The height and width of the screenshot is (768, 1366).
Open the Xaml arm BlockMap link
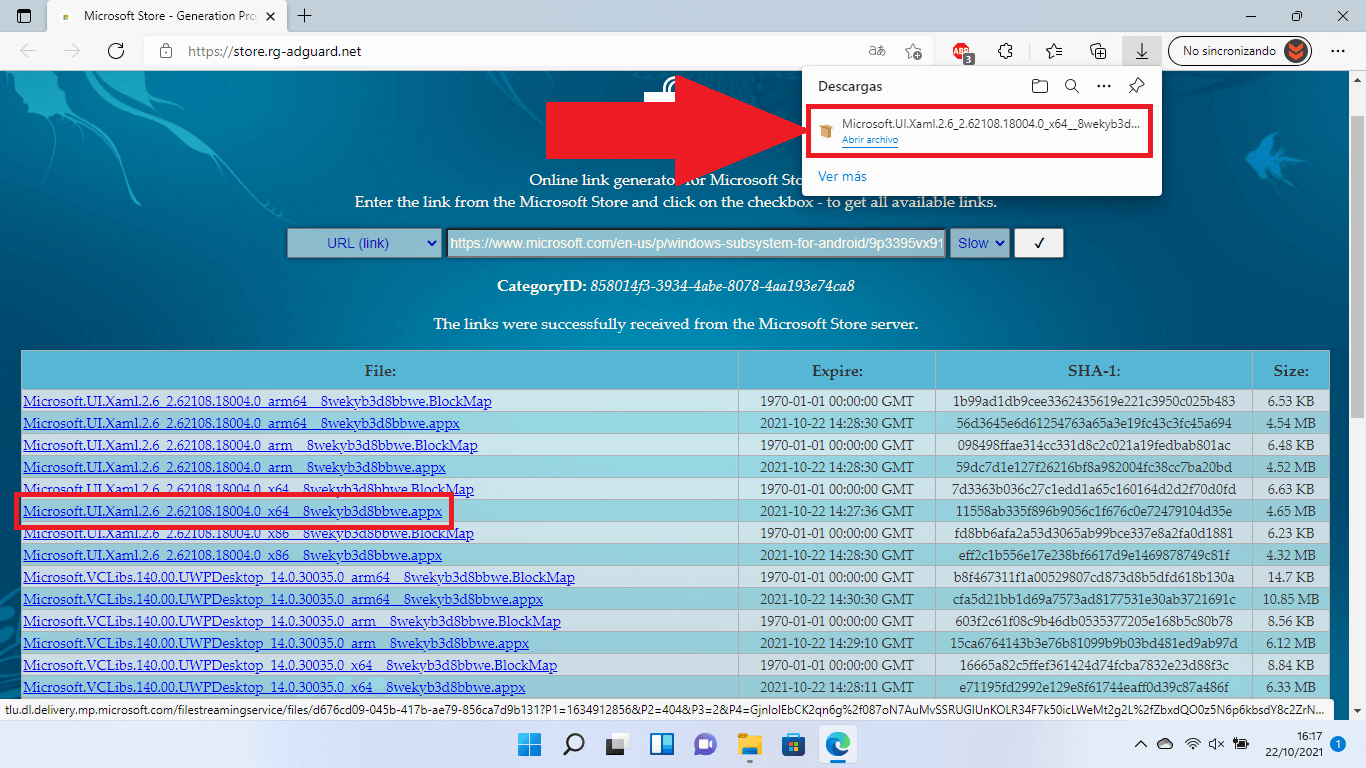[250, 445]
